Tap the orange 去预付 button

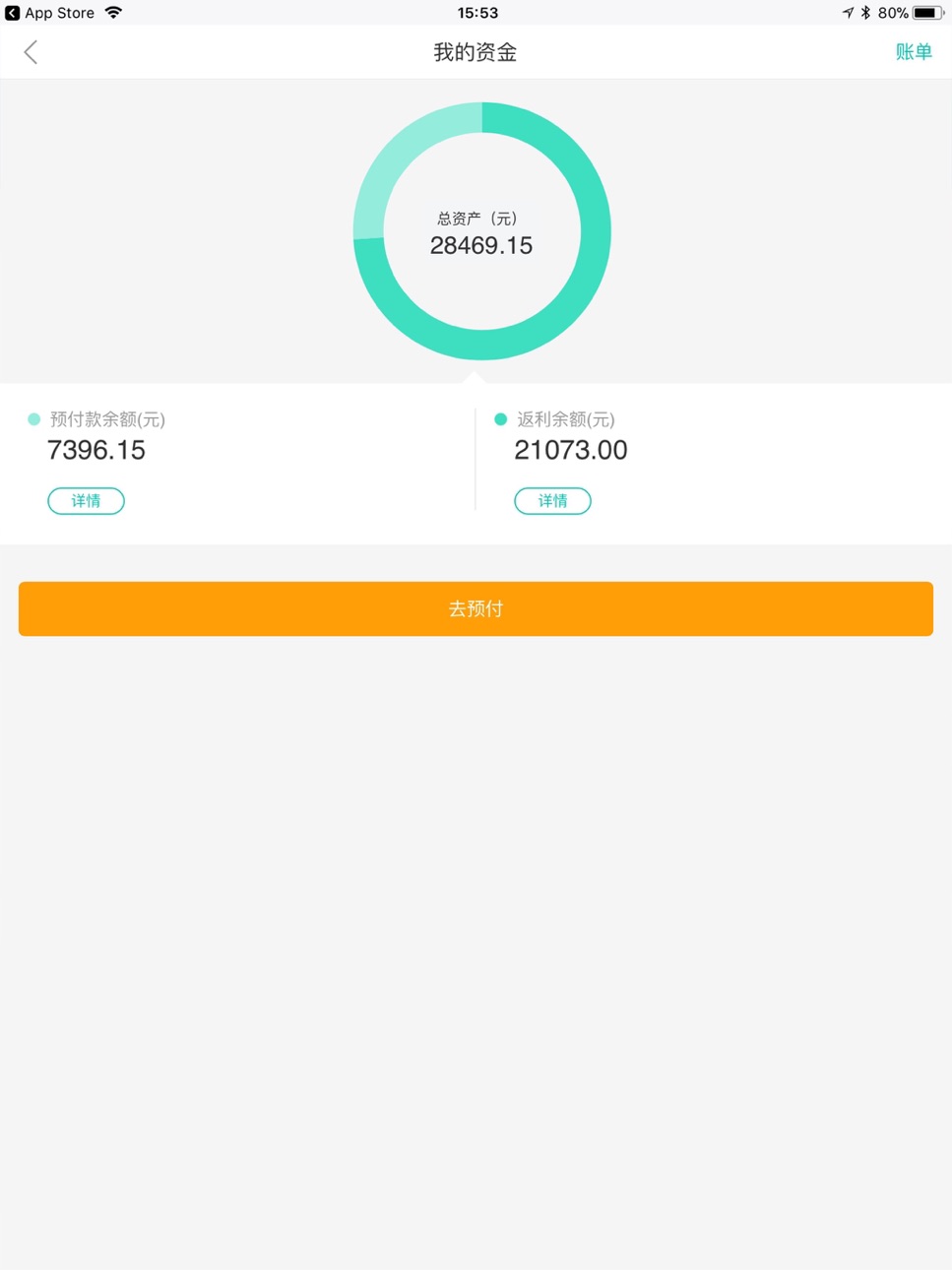pos(476,608)
